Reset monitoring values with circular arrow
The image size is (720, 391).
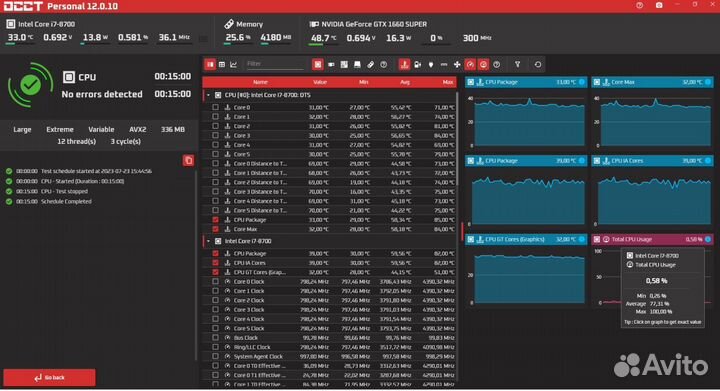point(538,65)
